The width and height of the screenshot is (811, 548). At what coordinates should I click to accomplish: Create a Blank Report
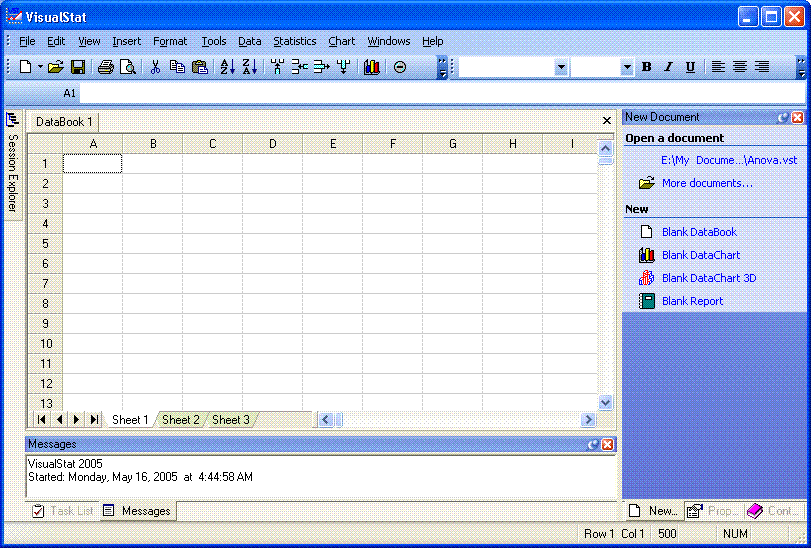(693, 301)
